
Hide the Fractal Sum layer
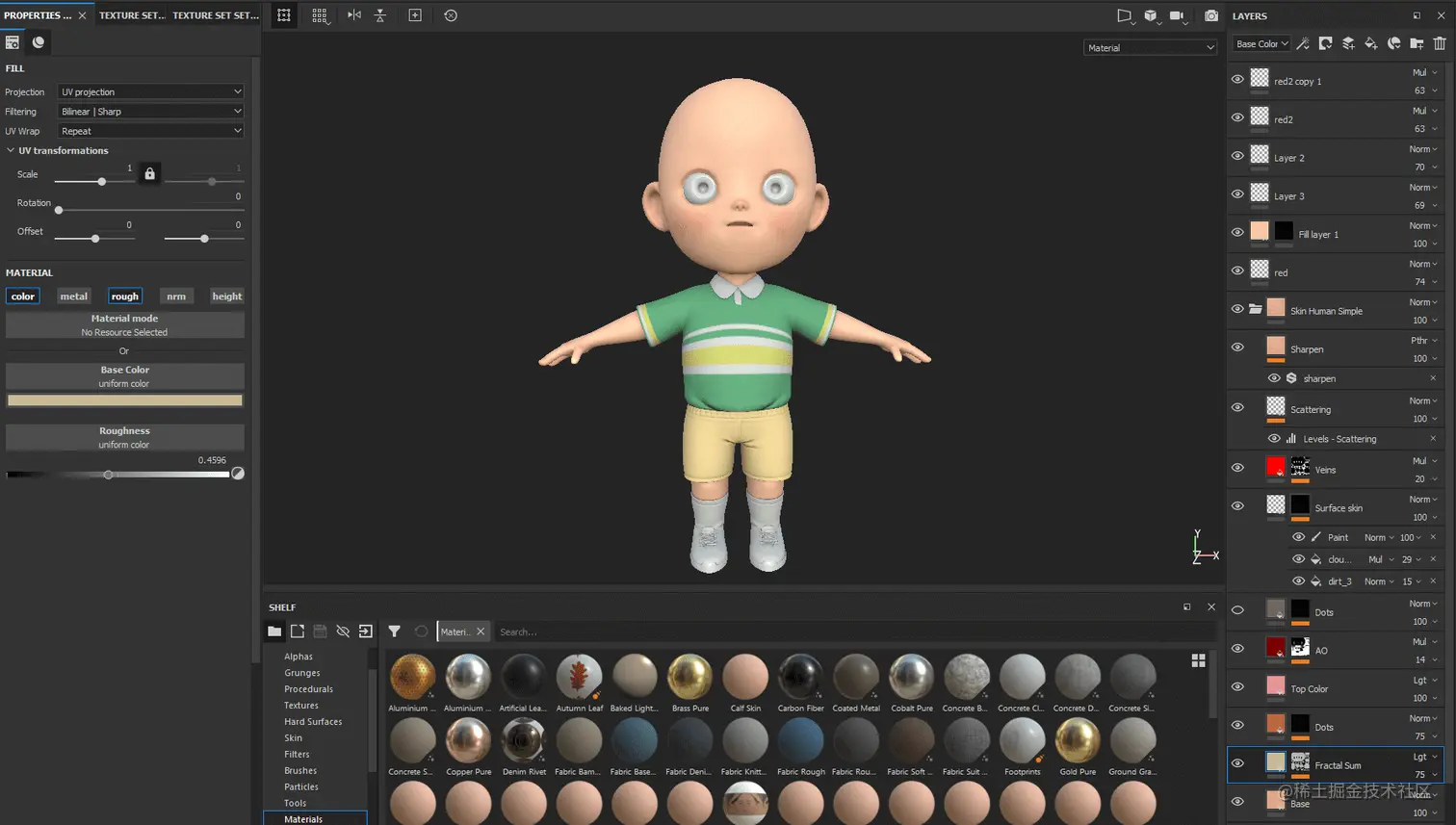[1237, 763]
